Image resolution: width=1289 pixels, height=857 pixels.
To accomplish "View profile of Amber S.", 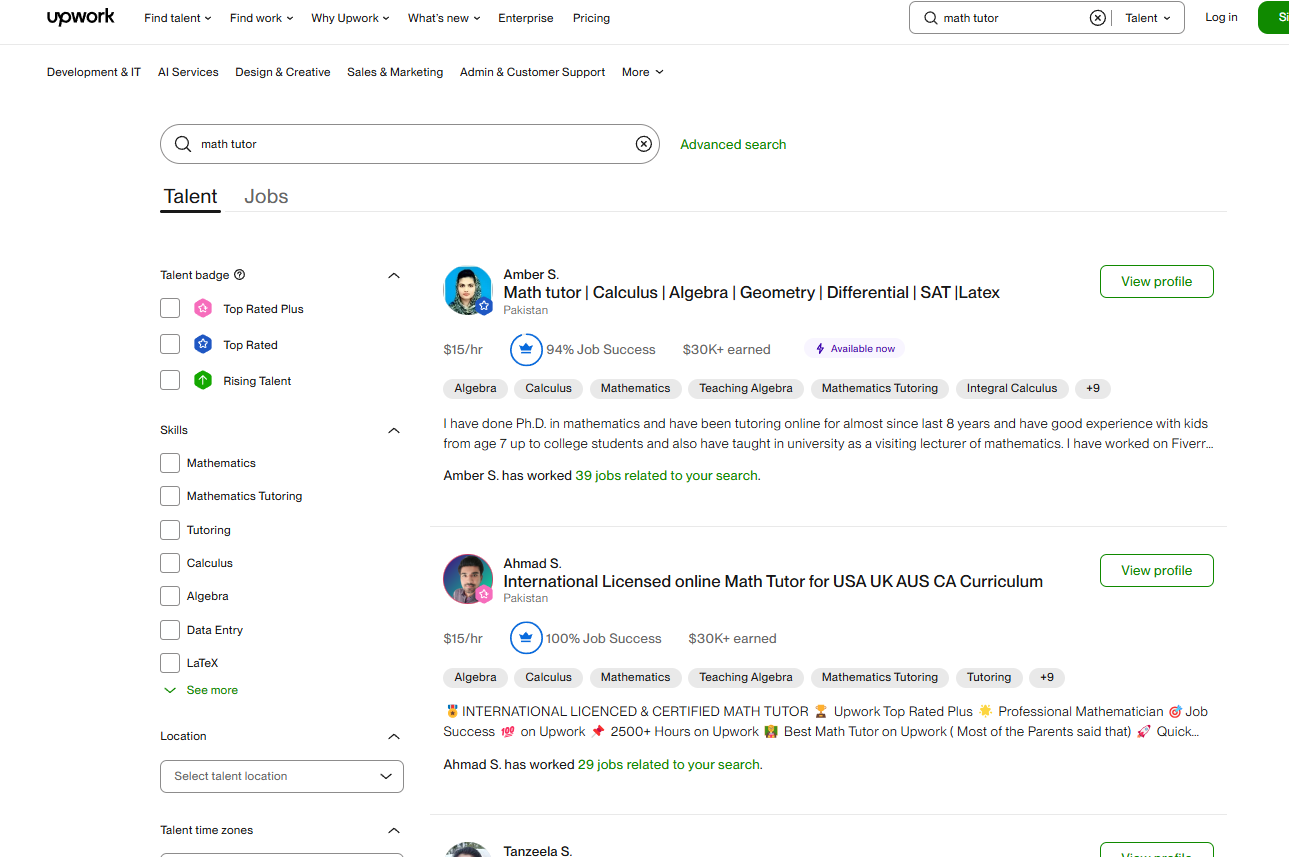I will tap(1157, 281).
